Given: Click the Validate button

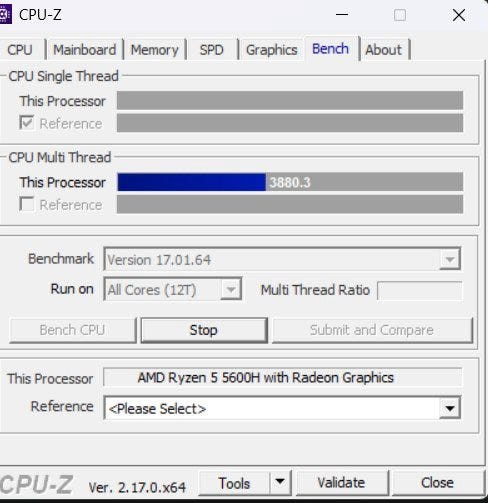Looking at the screenshot, I should coord(342,483).
